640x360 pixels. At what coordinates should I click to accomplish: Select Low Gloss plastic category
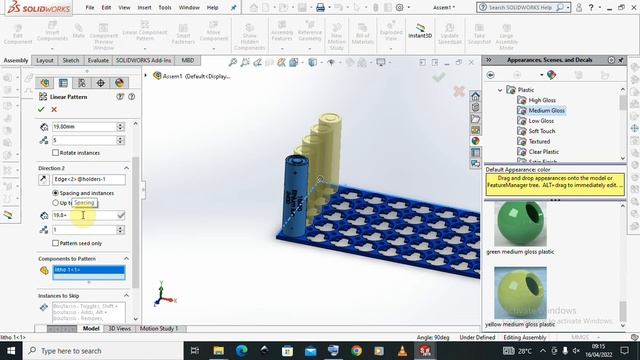point(541,121)
